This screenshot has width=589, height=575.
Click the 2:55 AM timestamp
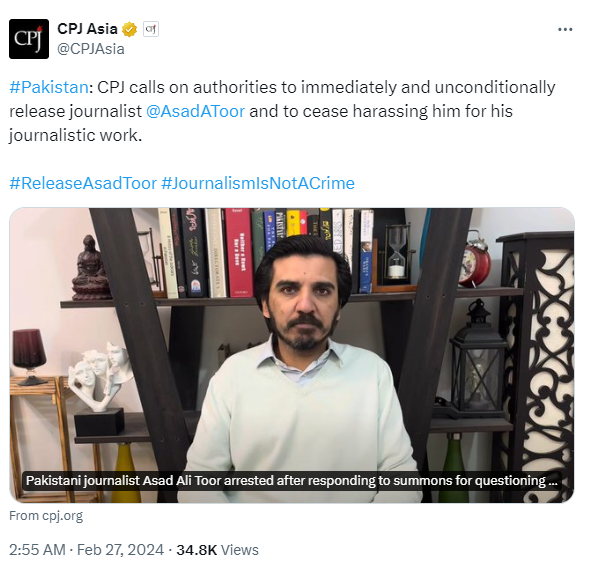(x=37, y=550)
